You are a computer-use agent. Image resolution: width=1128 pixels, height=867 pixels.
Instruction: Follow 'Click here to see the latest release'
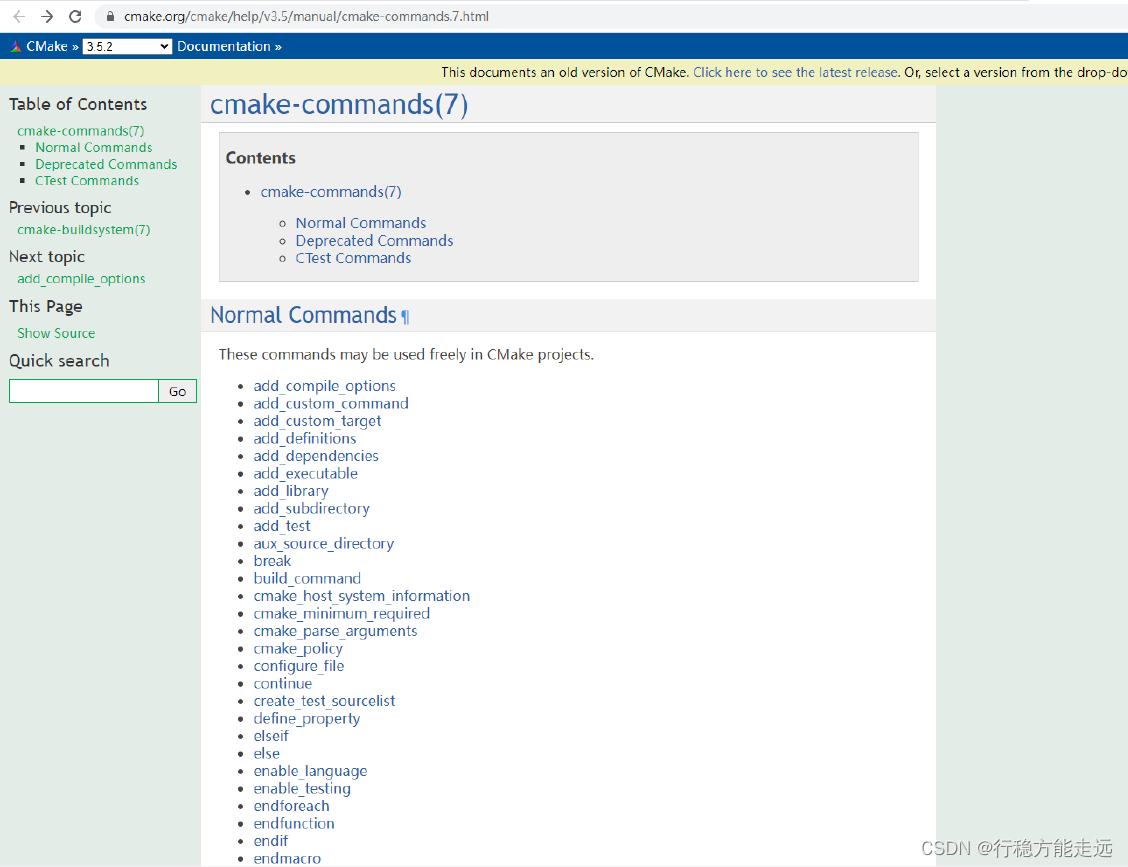click(x=795, y=72)
